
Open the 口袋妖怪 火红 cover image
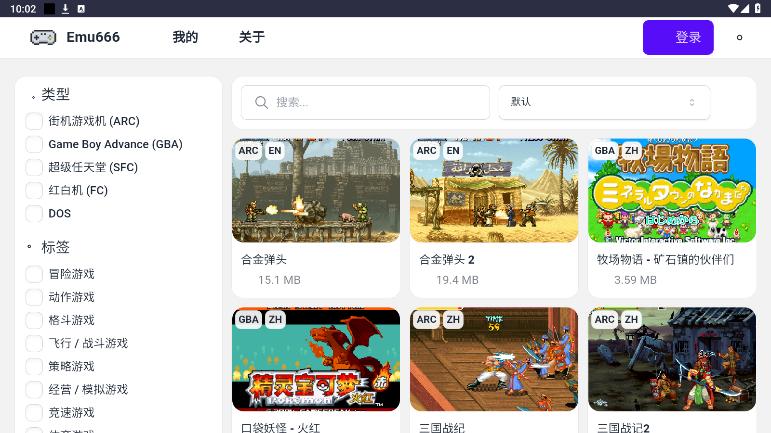pyautogui.click(x=316, y=359)
